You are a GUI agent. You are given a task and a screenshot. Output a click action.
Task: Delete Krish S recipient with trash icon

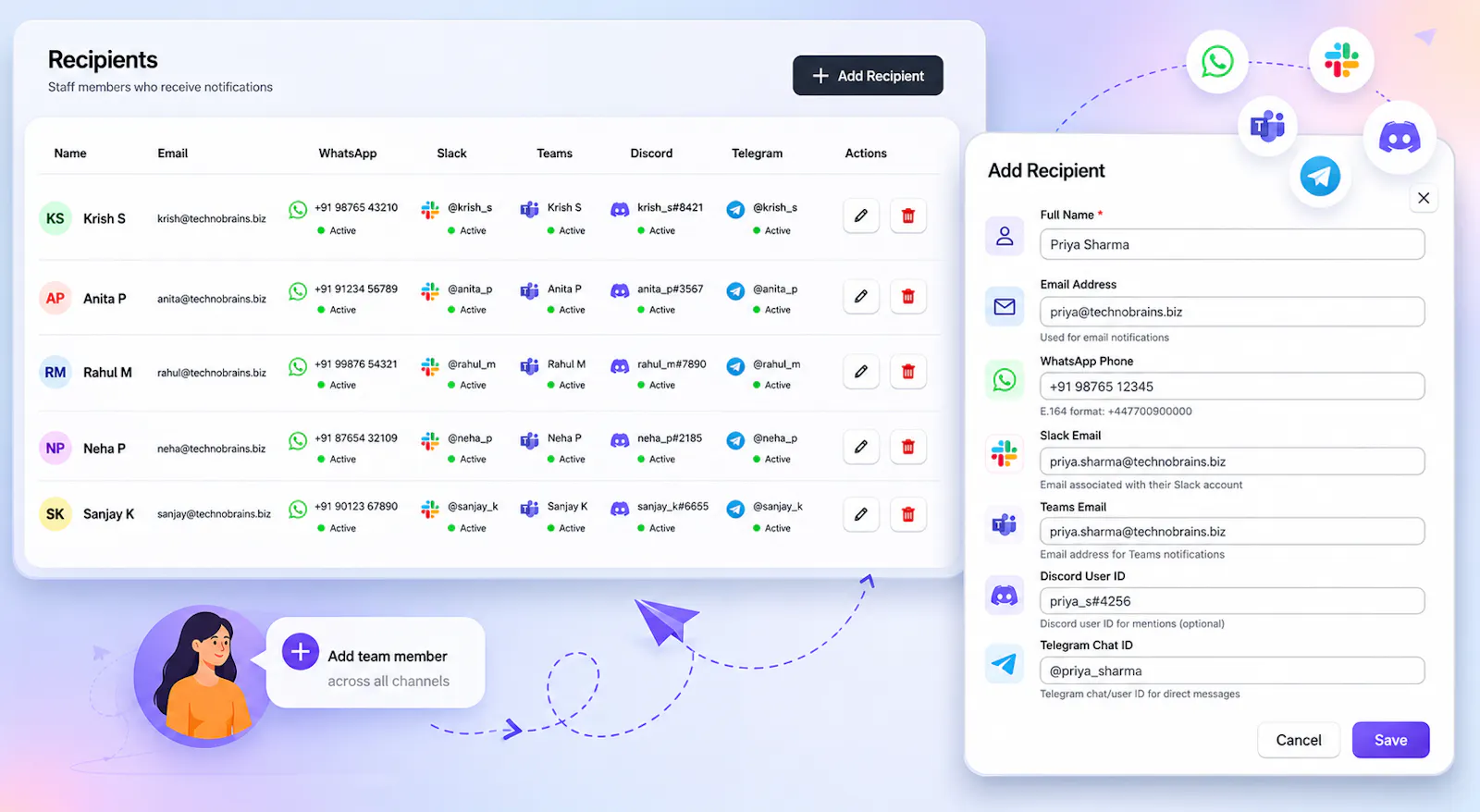pyautogui.click(x=908, y=215)
